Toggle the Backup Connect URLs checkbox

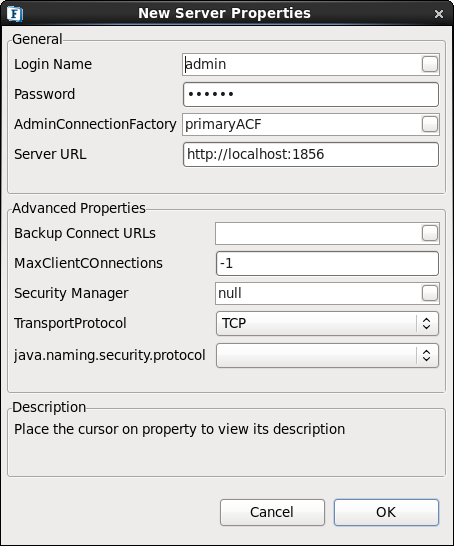tap(430, 233)
